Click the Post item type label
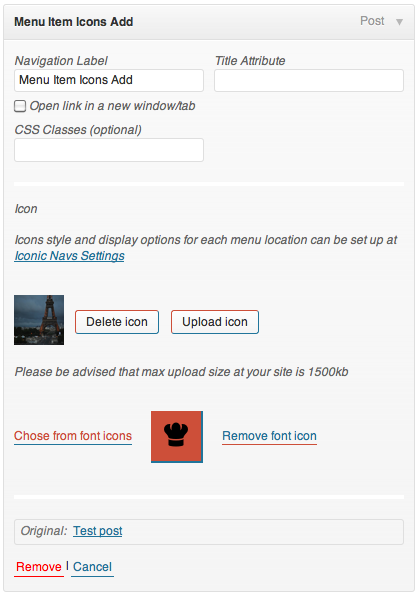Image resolution: width=418 pixels, height=595 pixels. [372, 21]
